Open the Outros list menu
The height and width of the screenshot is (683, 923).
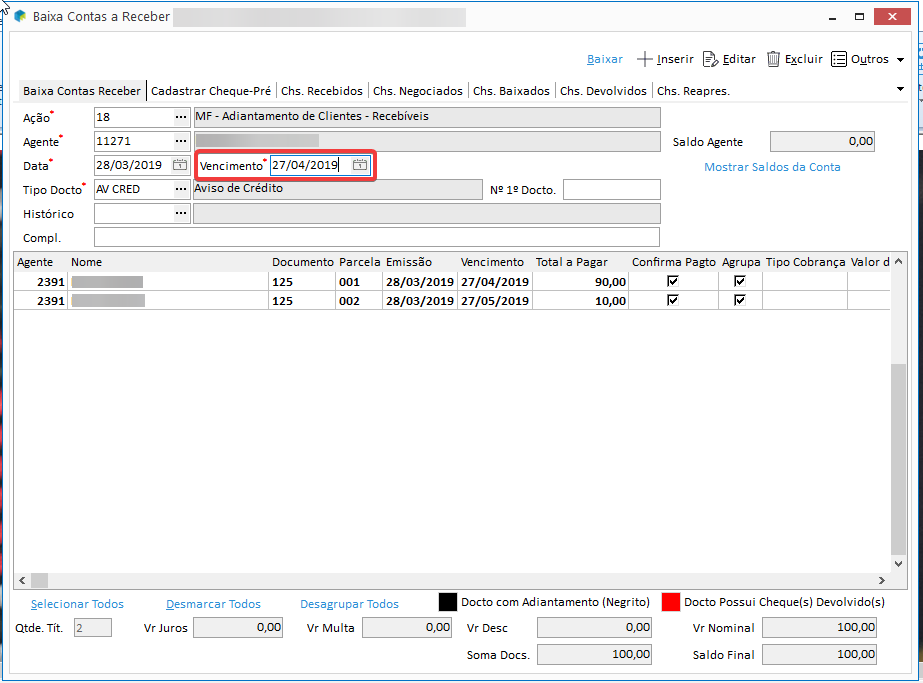tap(867, 59)
